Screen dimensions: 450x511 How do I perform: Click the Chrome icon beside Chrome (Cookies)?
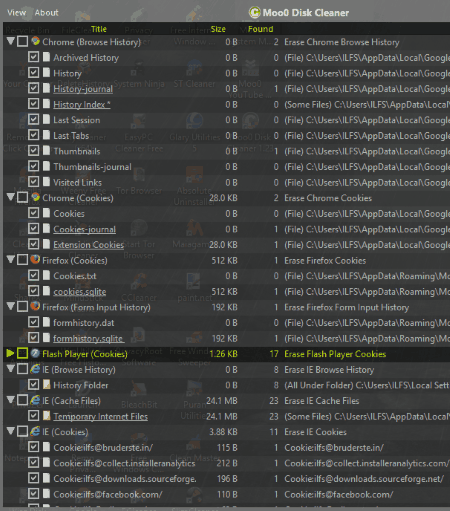(35, 197)
